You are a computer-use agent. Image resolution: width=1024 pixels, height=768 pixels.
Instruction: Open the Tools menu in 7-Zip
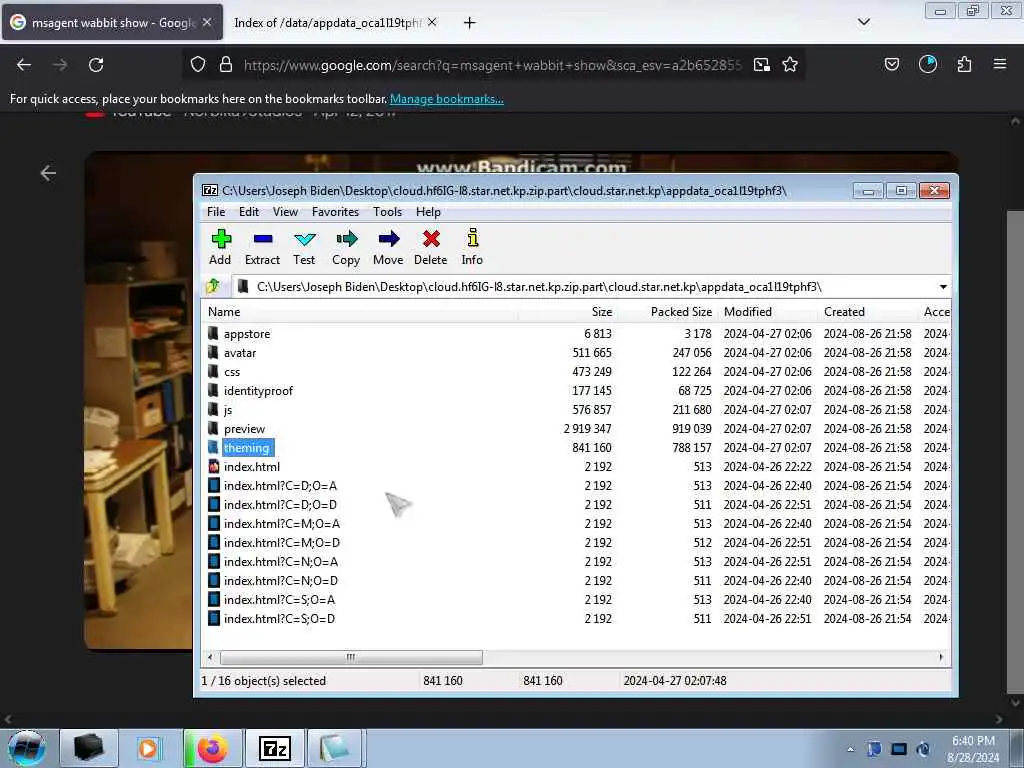coord(387,212)
